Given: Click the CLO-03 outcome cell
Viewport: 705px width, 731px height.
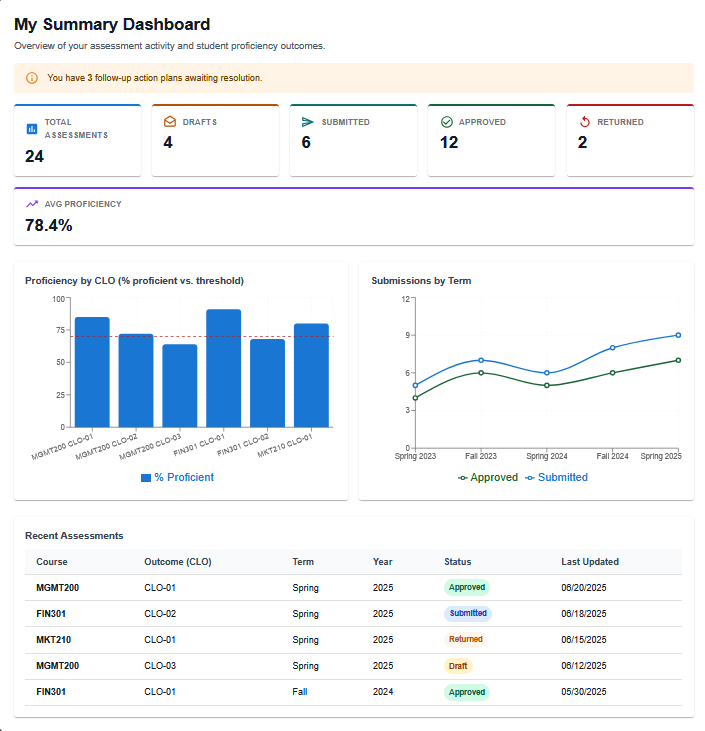Looking at the screenshot, I should pyautogui.click(x=160, y=666).
